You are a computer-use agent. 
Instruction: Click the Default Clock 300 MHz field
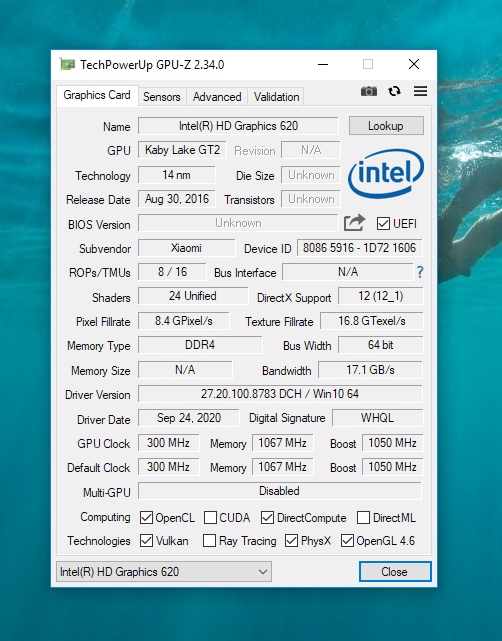click(168, 467)
